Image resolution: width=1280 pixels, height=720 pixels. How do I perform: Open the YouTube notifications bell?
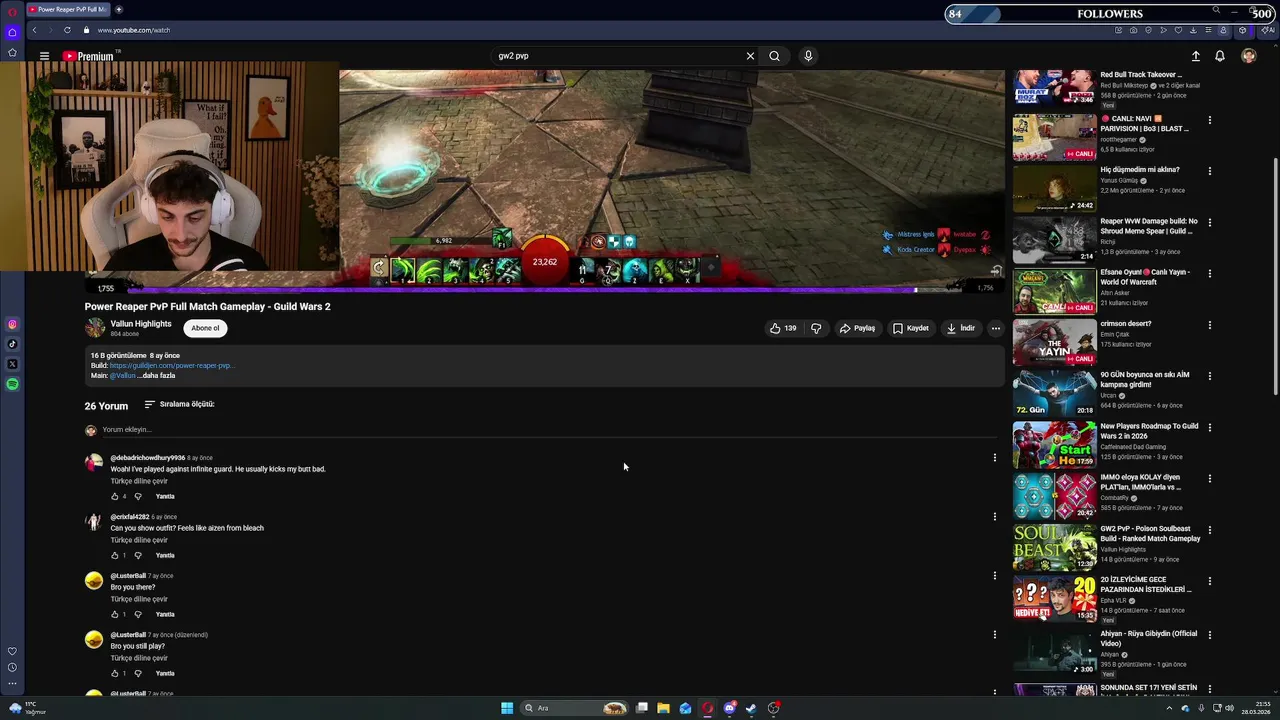tap(1220, 56)
